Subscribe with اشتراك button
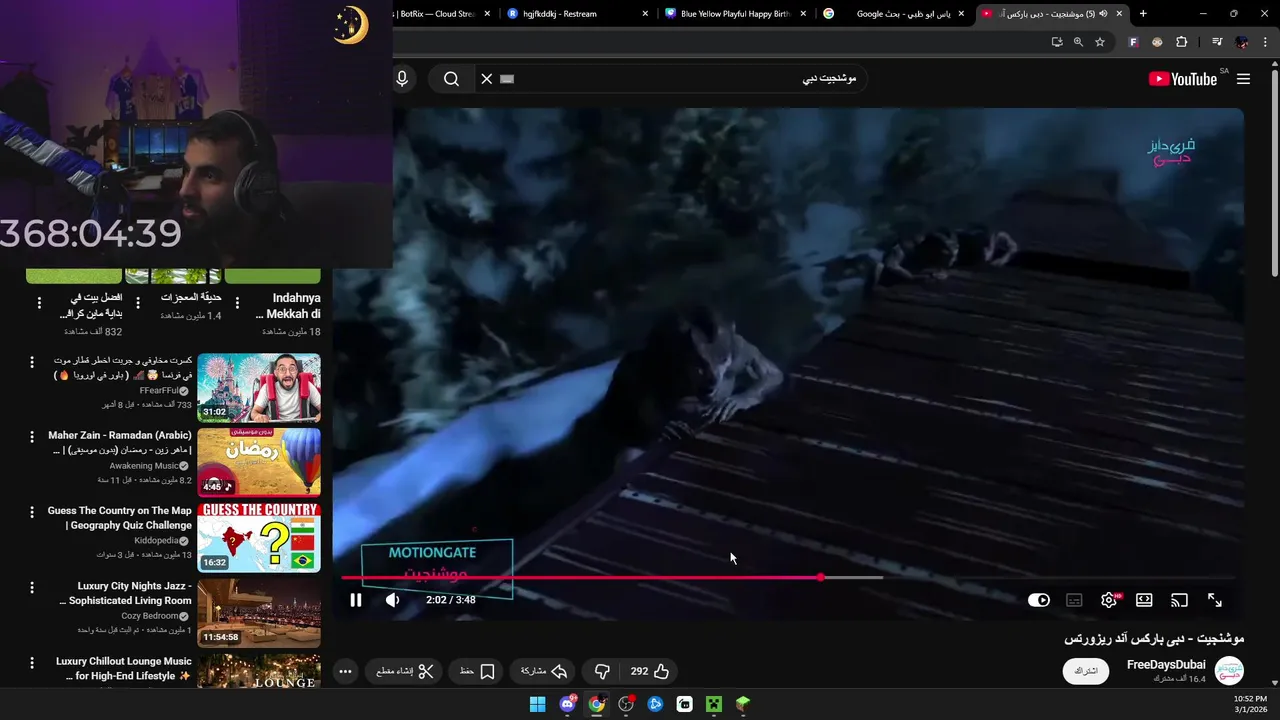Viewport: 1280px width, 720px height. [x=1086, y=671]
